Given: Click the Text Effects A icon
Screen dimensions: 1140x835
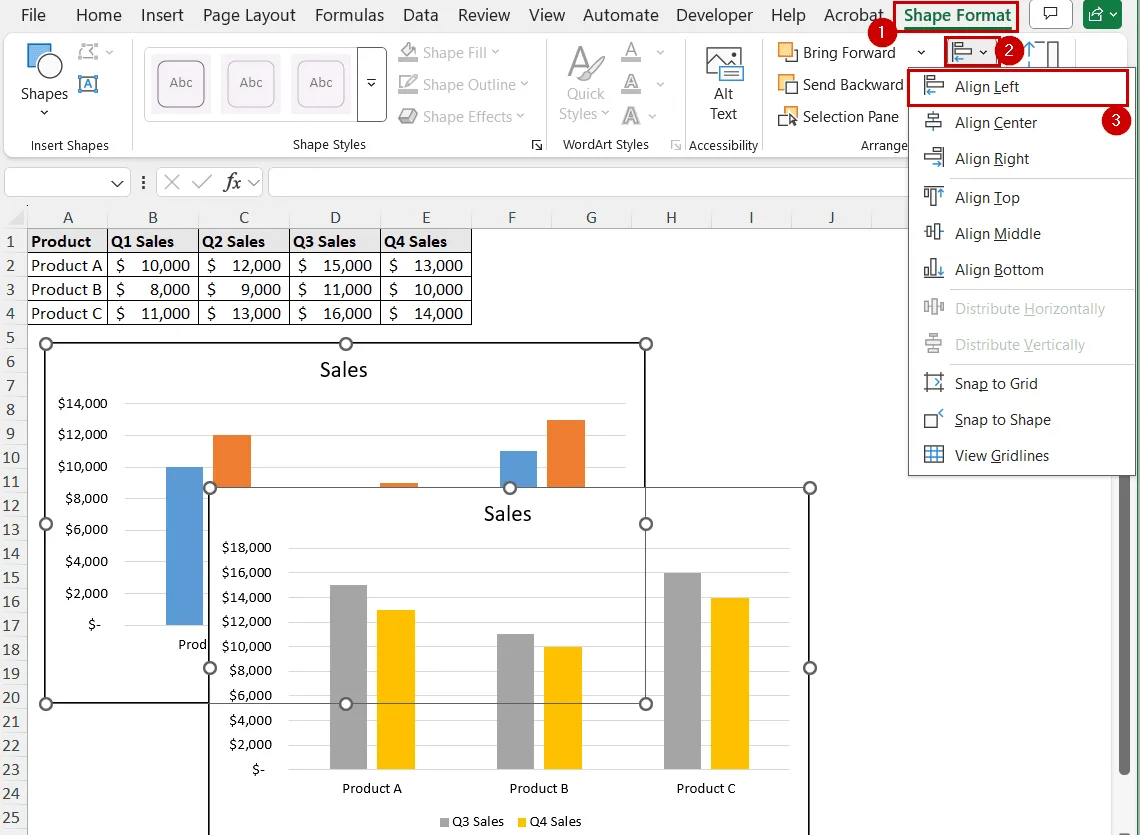Looking at the screenshot, I should coord(631,116).
